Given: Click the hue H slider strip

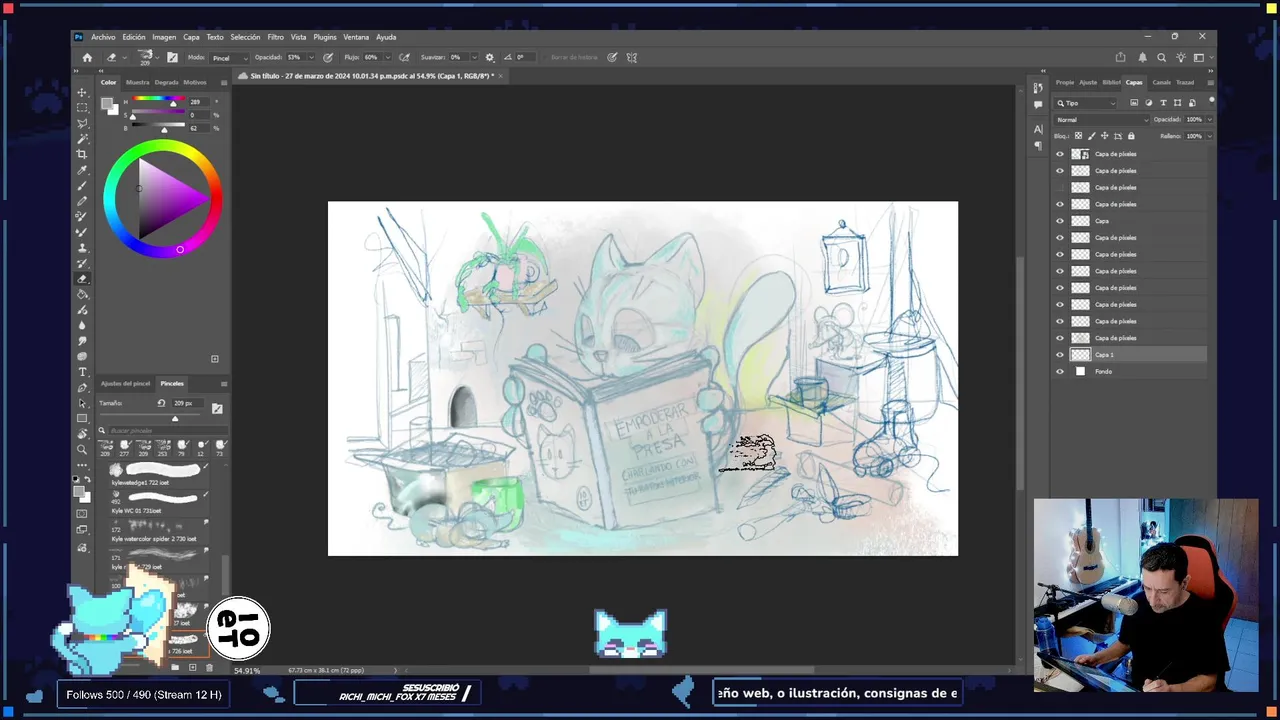Looking at the screenshot, I should [x=157, y=99].
